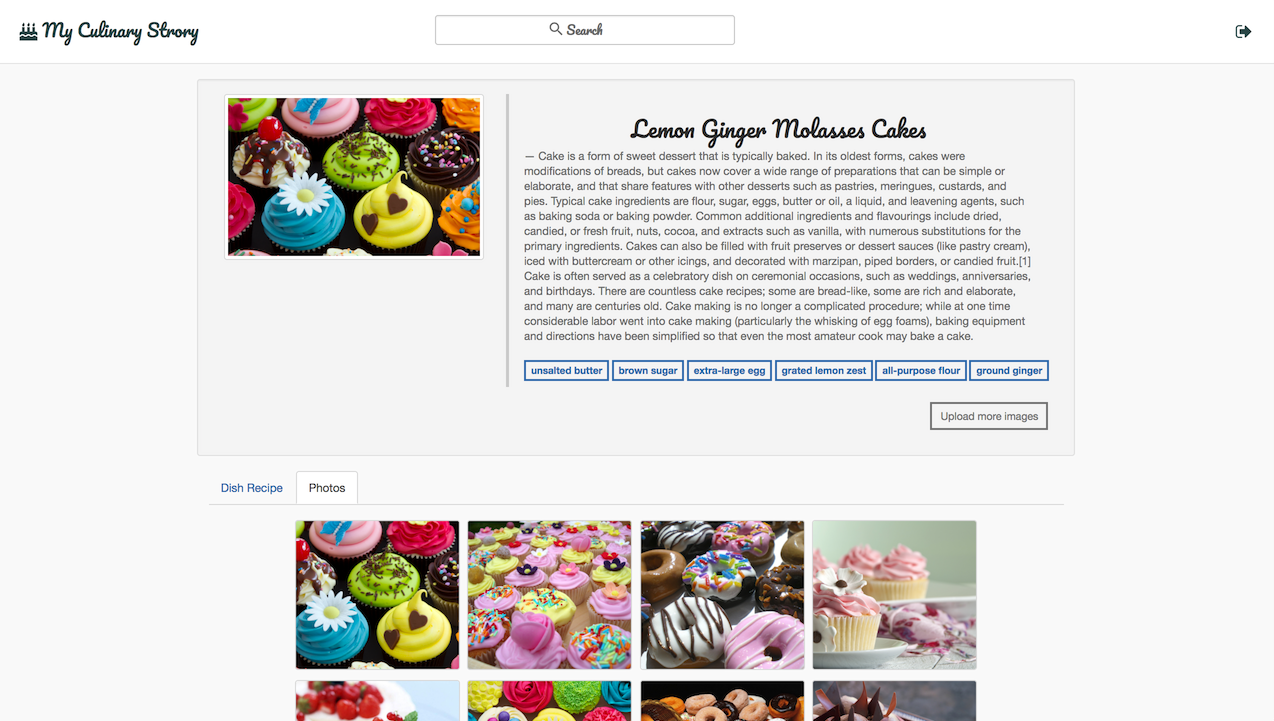Open the strawberry cake photo in second row
The image size is (1274, 721).
coord(377,701)
